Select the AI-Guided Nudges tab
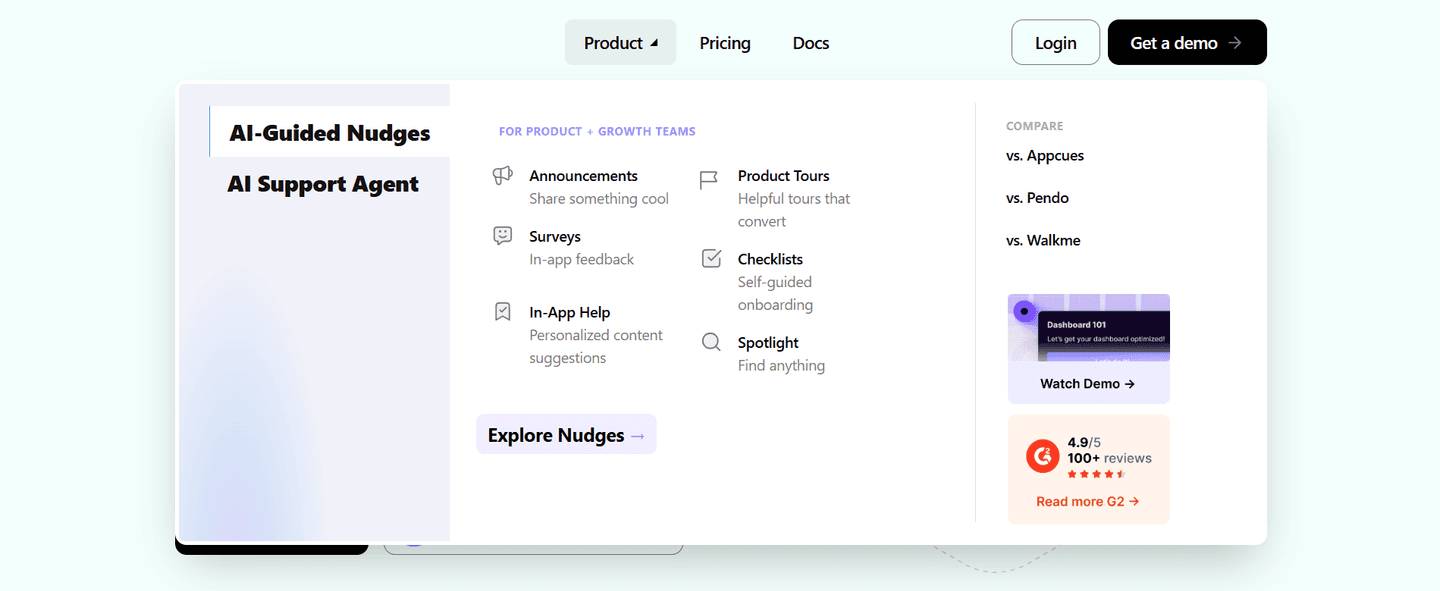The height and width of the screenshot is (591, 1440). (x=330, y=133)
